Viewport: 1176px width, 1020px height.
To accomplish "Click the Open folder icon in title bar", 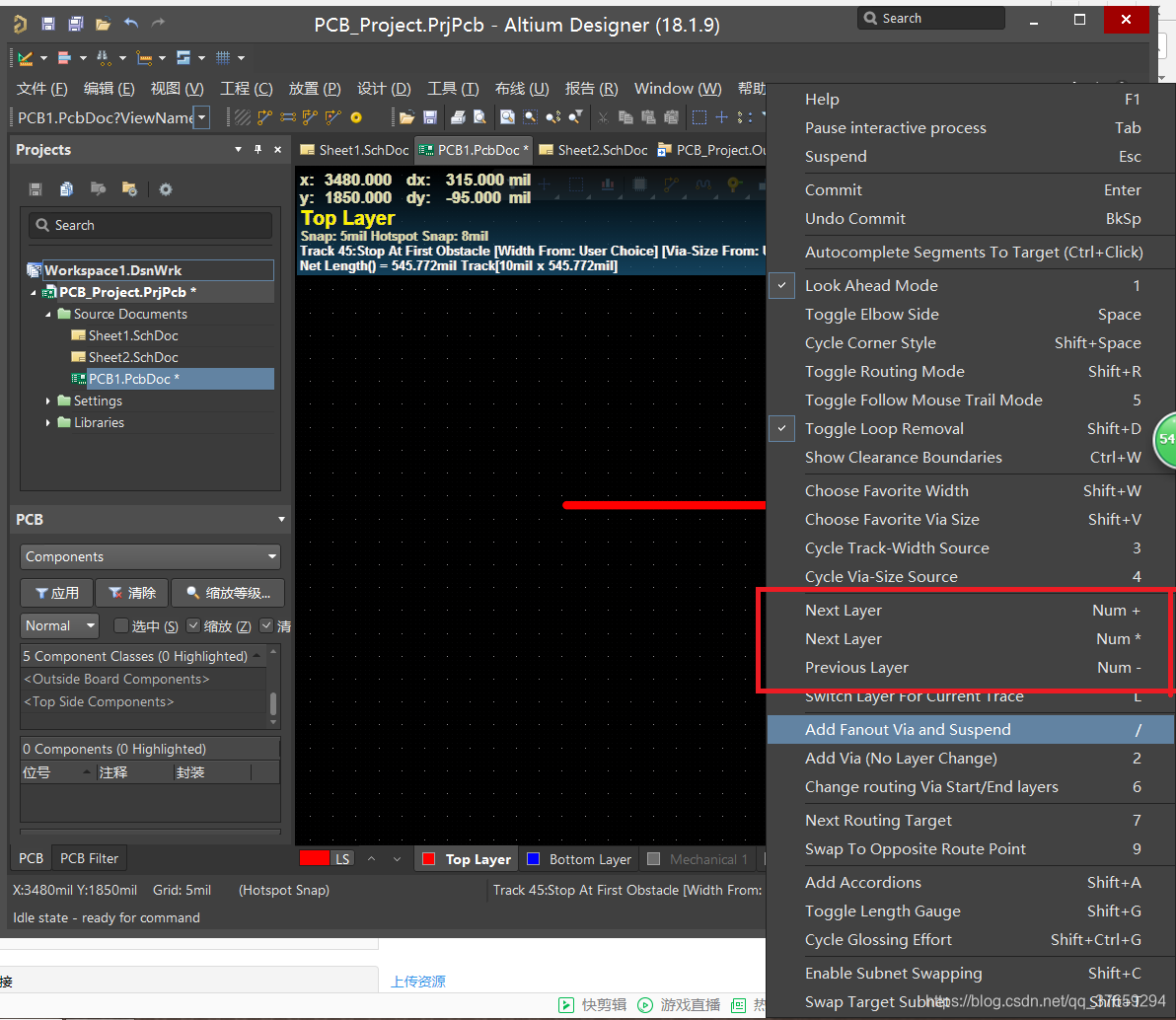I will pyautogui.click(x=103, y=24).
